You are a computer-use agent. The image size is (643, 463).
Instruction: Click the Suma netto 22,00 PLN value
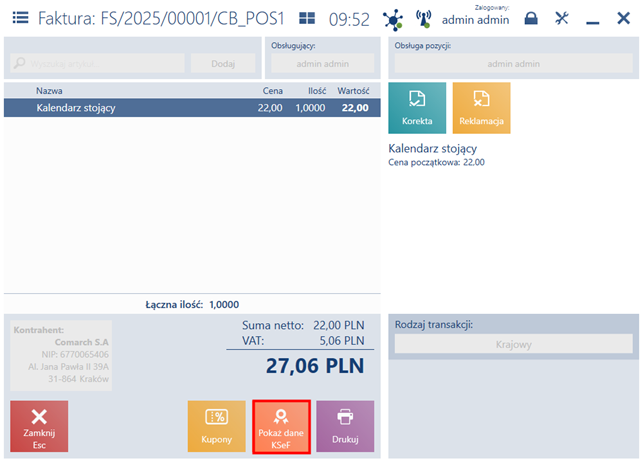tap(339, 325)
